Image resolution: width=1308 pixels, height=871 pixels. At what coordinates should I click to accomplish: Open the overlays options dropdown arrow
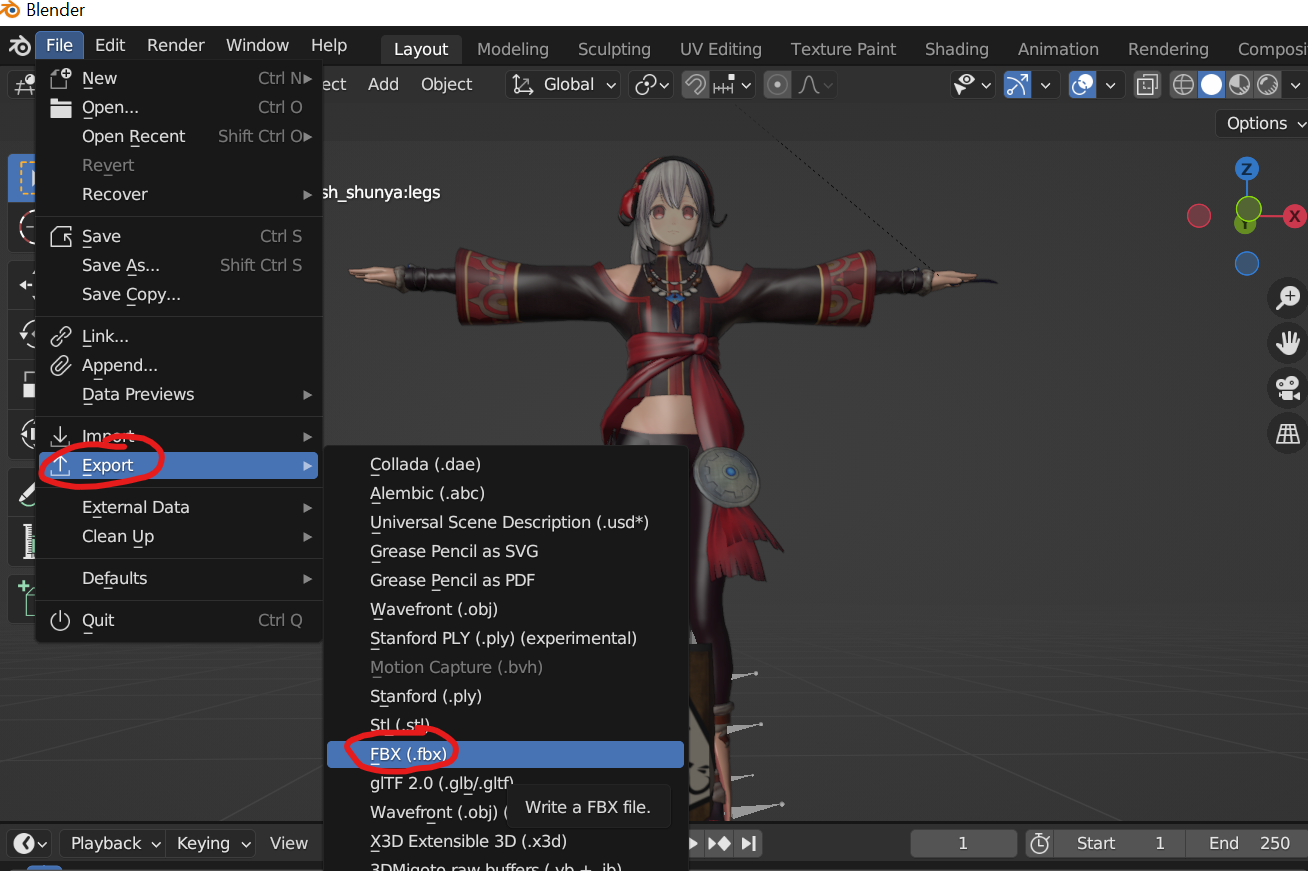coord(1111,85)
